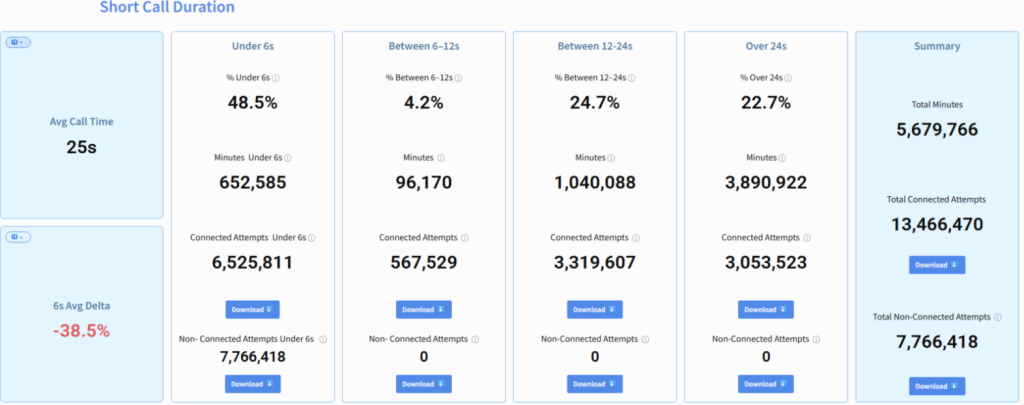Expand the dropdown pill in Avg Call Time panel
This screenshot has width=1024, height=405.
click(x=17, y=42)
